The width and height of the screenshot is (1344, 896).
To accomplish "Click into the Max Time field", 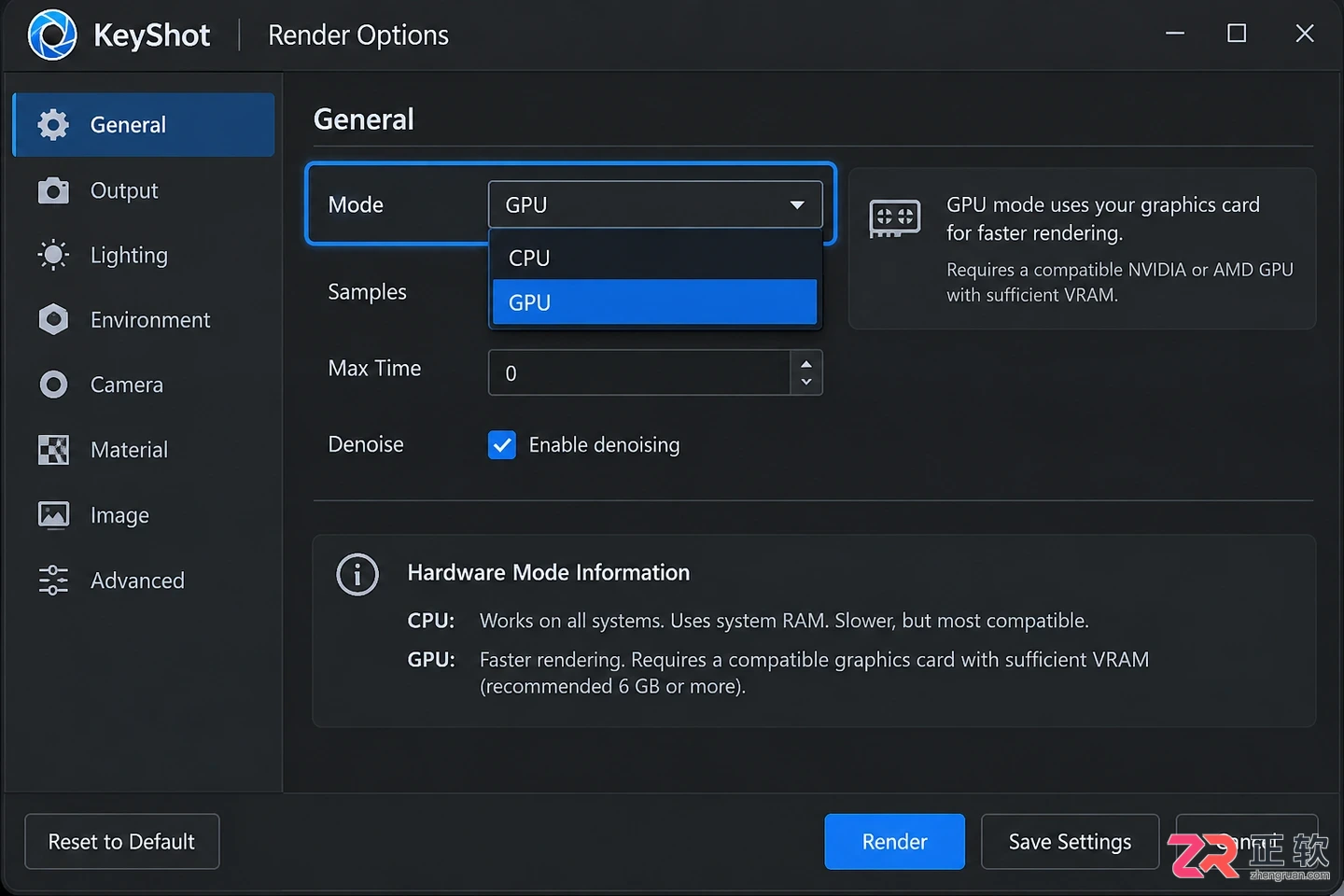I will click(x=639, y=373).
